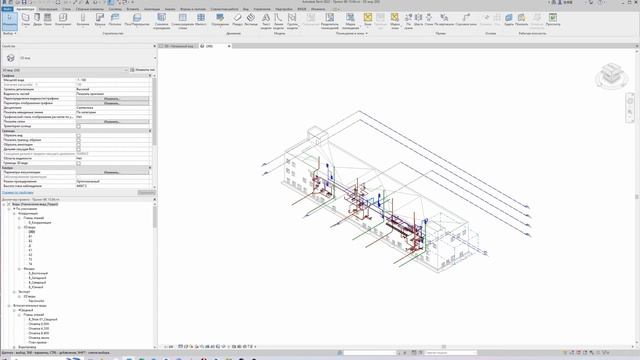Select the Зона (Area) tool
The height and width of the screenshot is (360, 640).
tap(368, 20)
